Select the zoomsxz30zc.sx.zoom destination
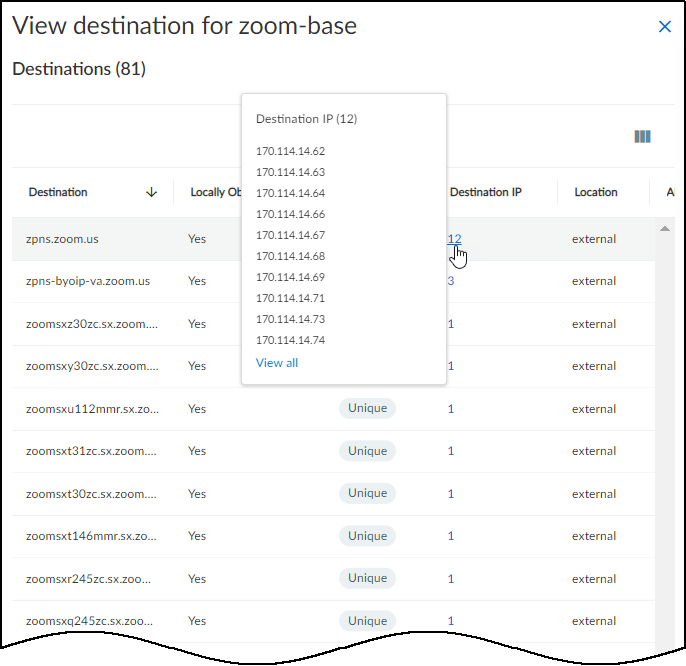 [x=92, y=324]
